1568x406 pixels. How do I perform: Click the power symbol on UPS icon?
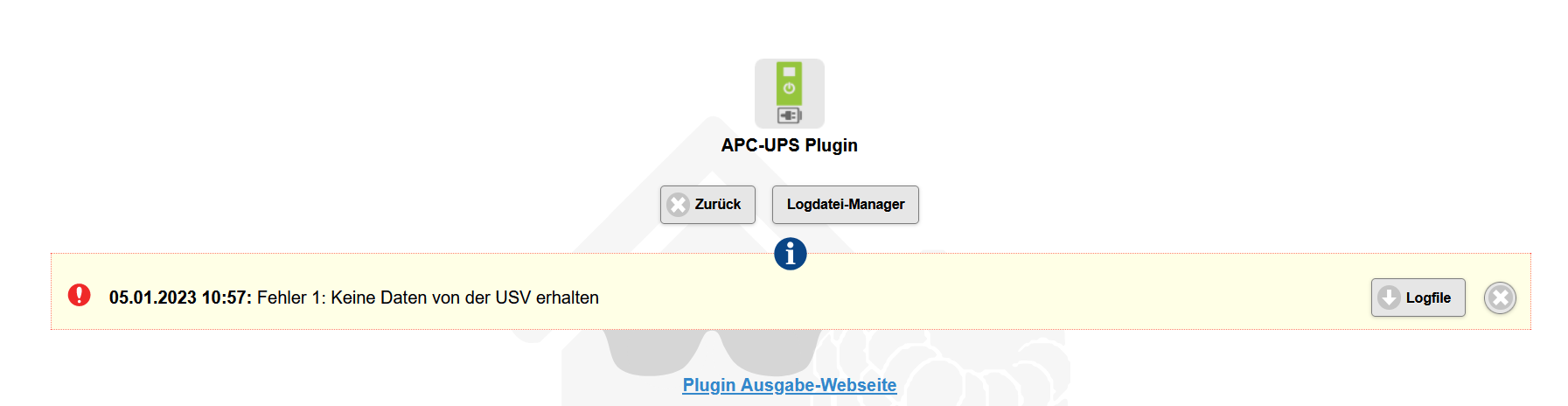(789, 88)
